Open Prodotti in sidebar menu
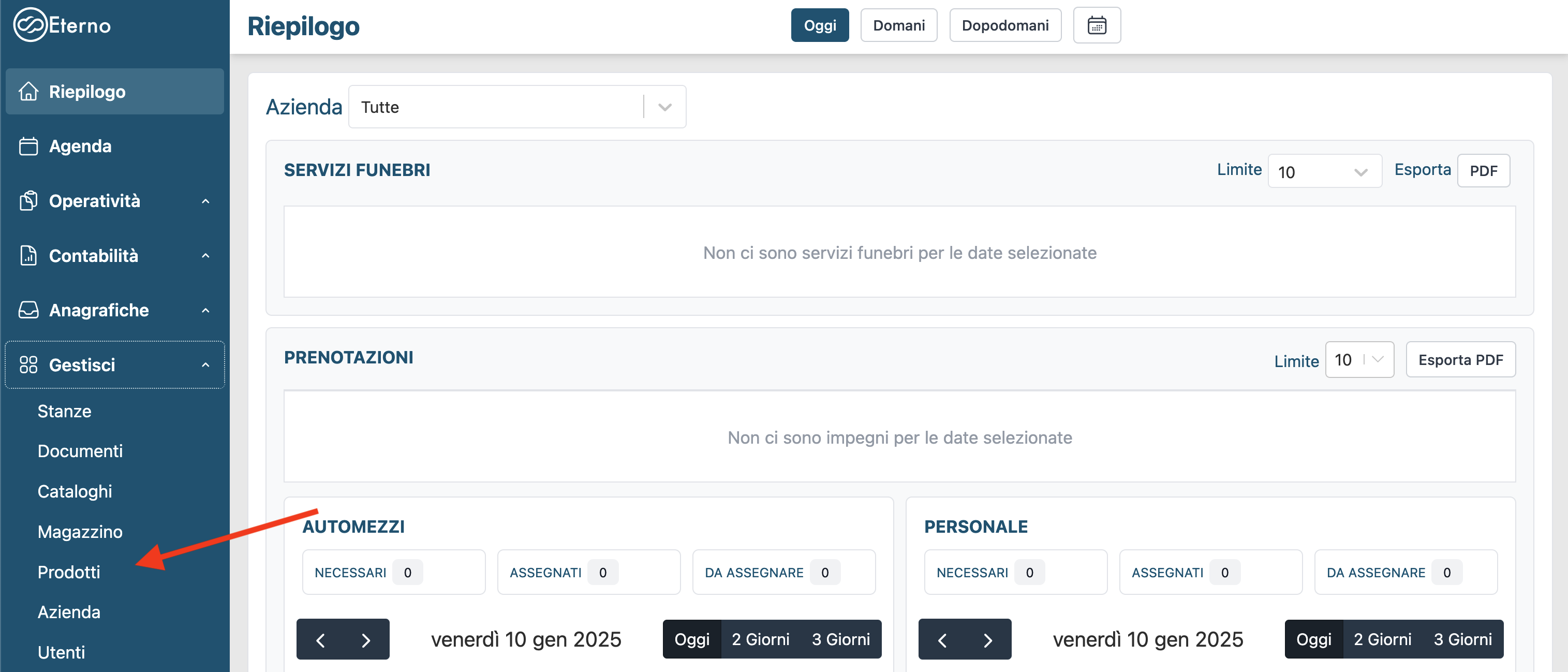Image resolution: width=1568 pixels, height=672 pixels. click(x=69, y=572)
